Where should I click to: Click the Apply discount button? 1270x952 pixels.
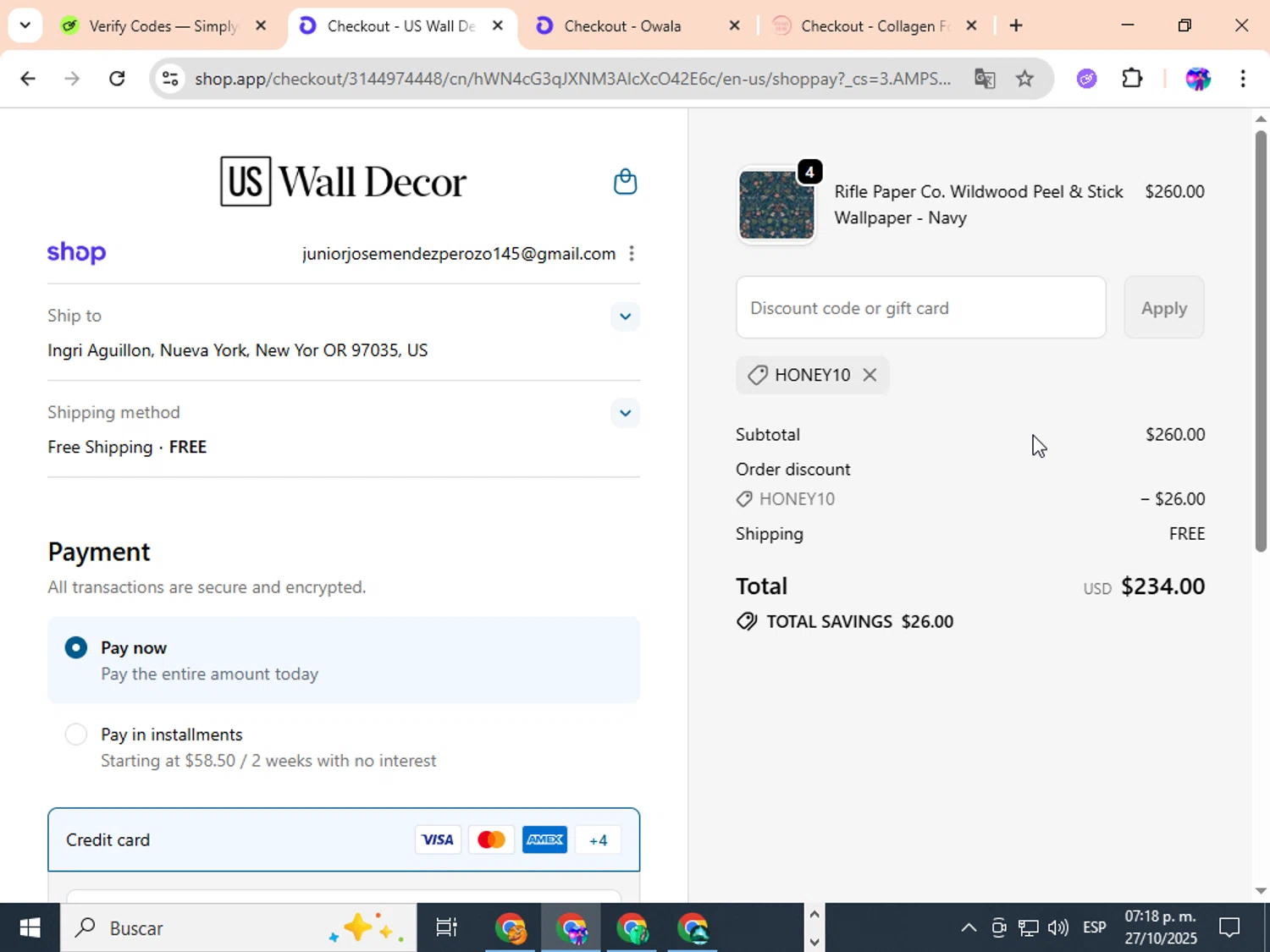(1164, 308)
